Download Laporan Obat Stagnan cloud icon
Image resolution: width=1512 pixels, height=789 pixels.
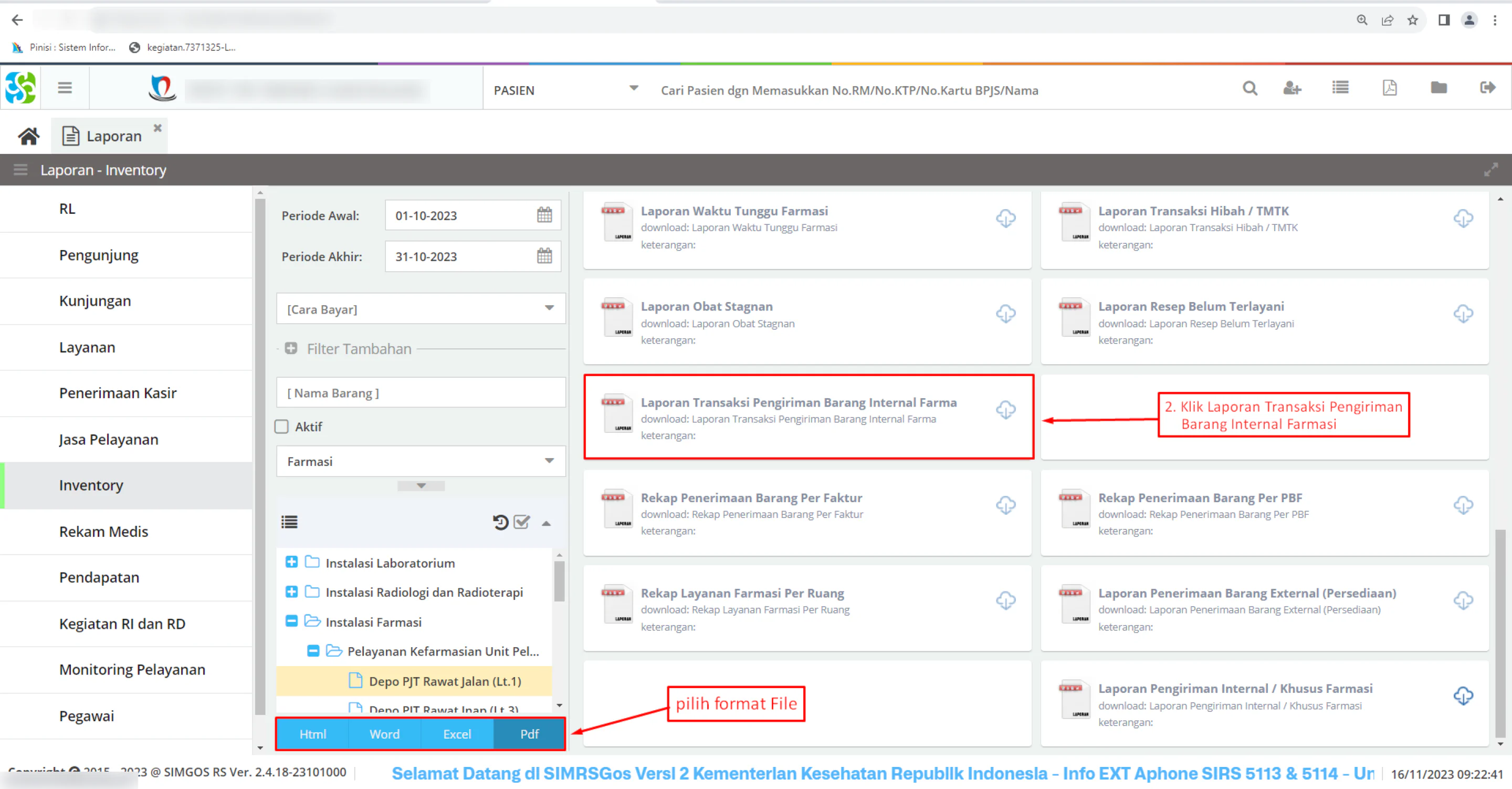(x=1006, y=314)
